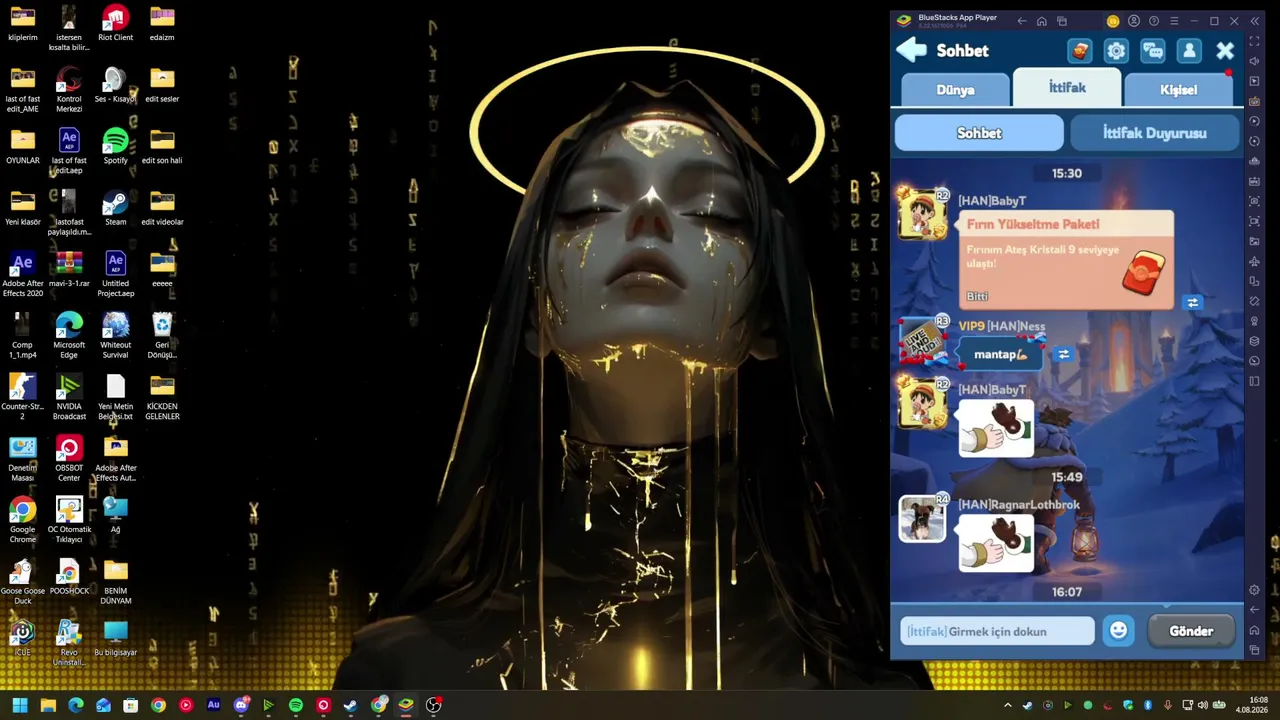Image resolution: width=1280 pixels, height=720 pixels.
Task: Select Adobe After Effects 2020 shortcut
Action: coord(22,275)
